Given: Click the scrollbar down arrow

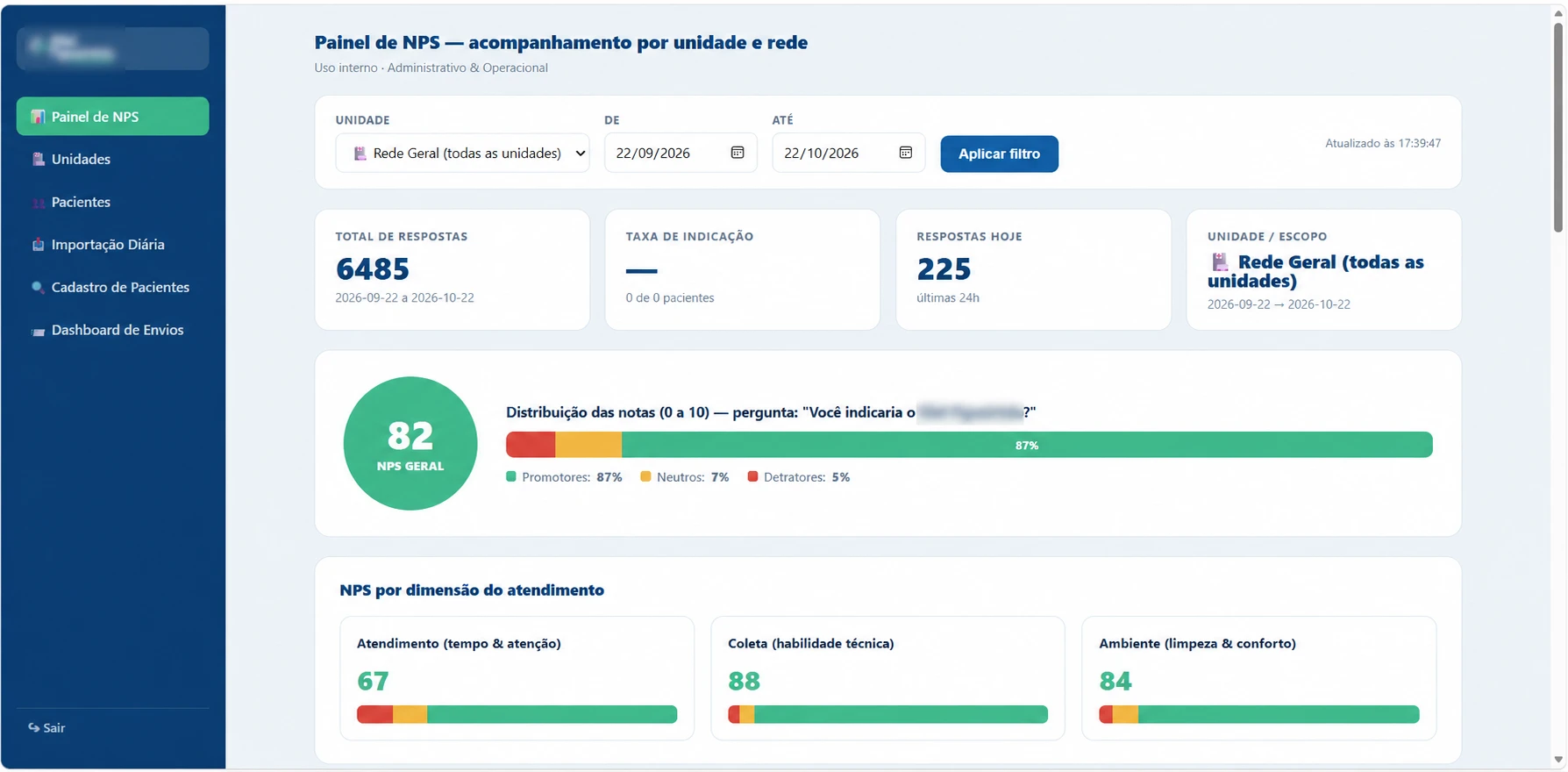Looking at the screenshot, I should pos(1558,761).
